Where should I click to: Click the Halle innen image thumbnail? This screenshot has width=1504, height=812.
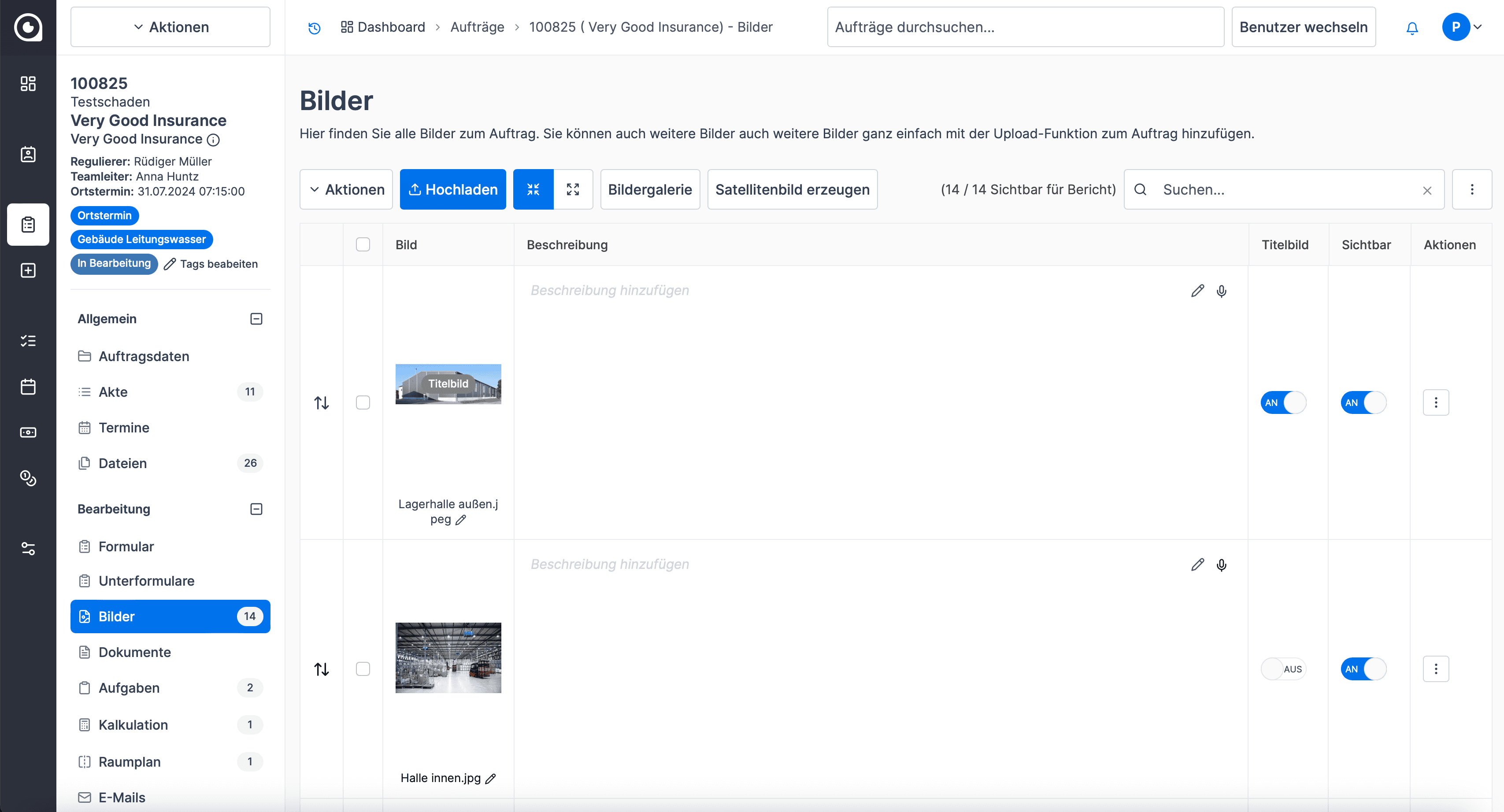[x=448, y=657]
